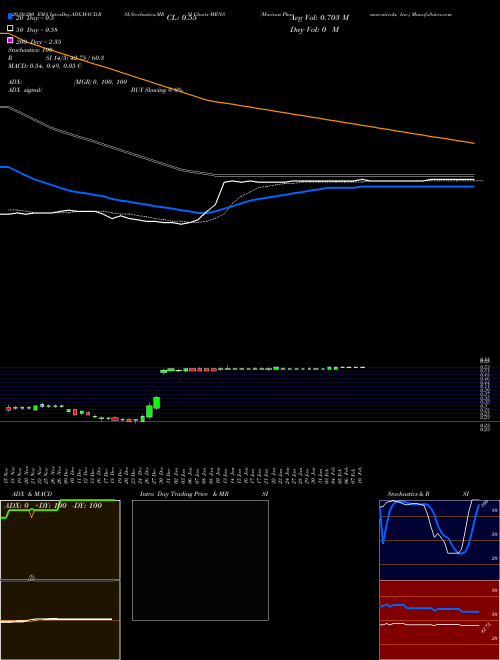The height and width of the screenshot is (660, 500).
Task: Click the orange inverted triangle ADX marker
Action: pos(32,513)
